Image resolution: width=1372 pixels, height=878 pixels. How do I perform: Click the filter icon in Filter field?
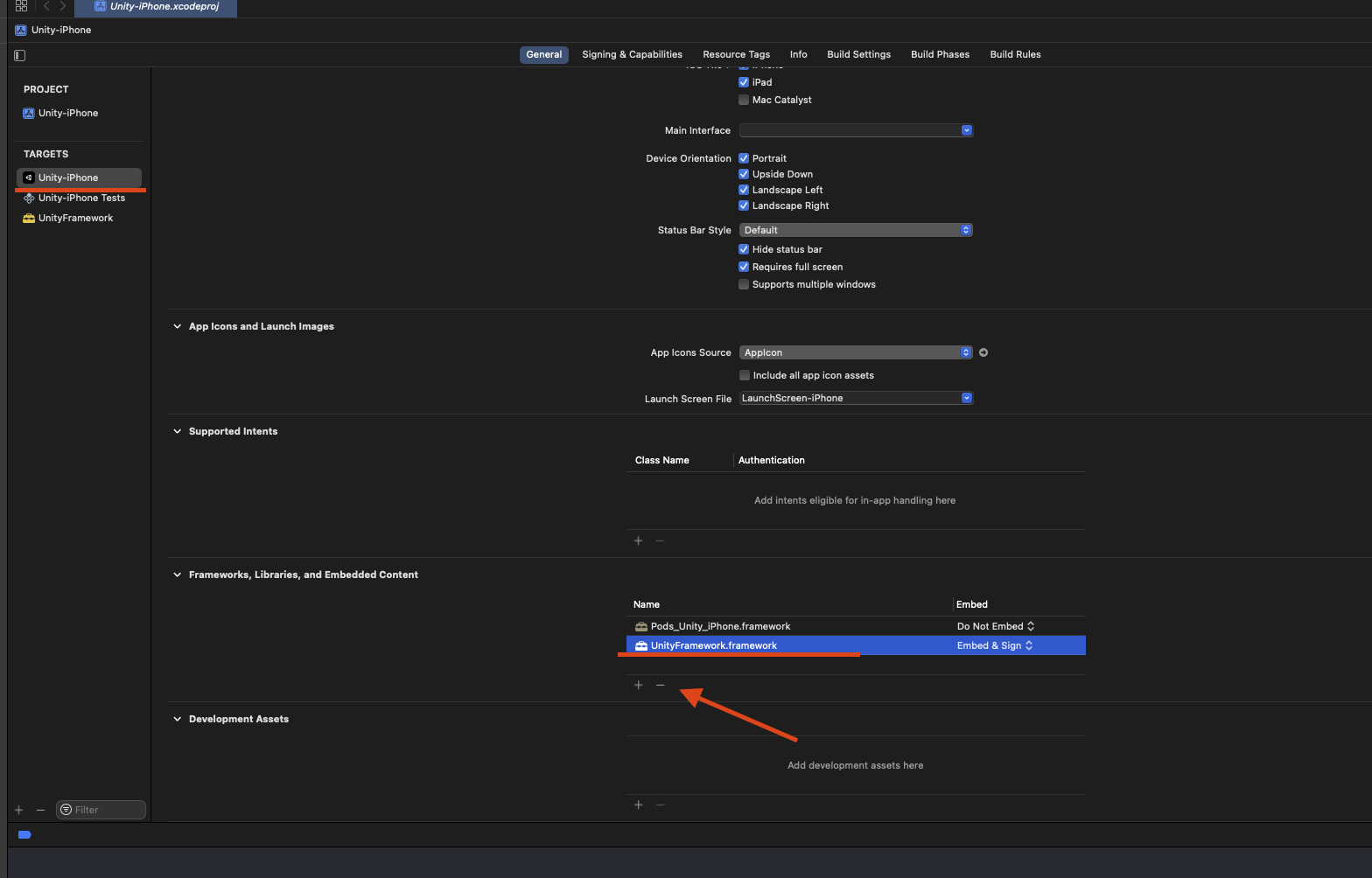coord(66,810)
